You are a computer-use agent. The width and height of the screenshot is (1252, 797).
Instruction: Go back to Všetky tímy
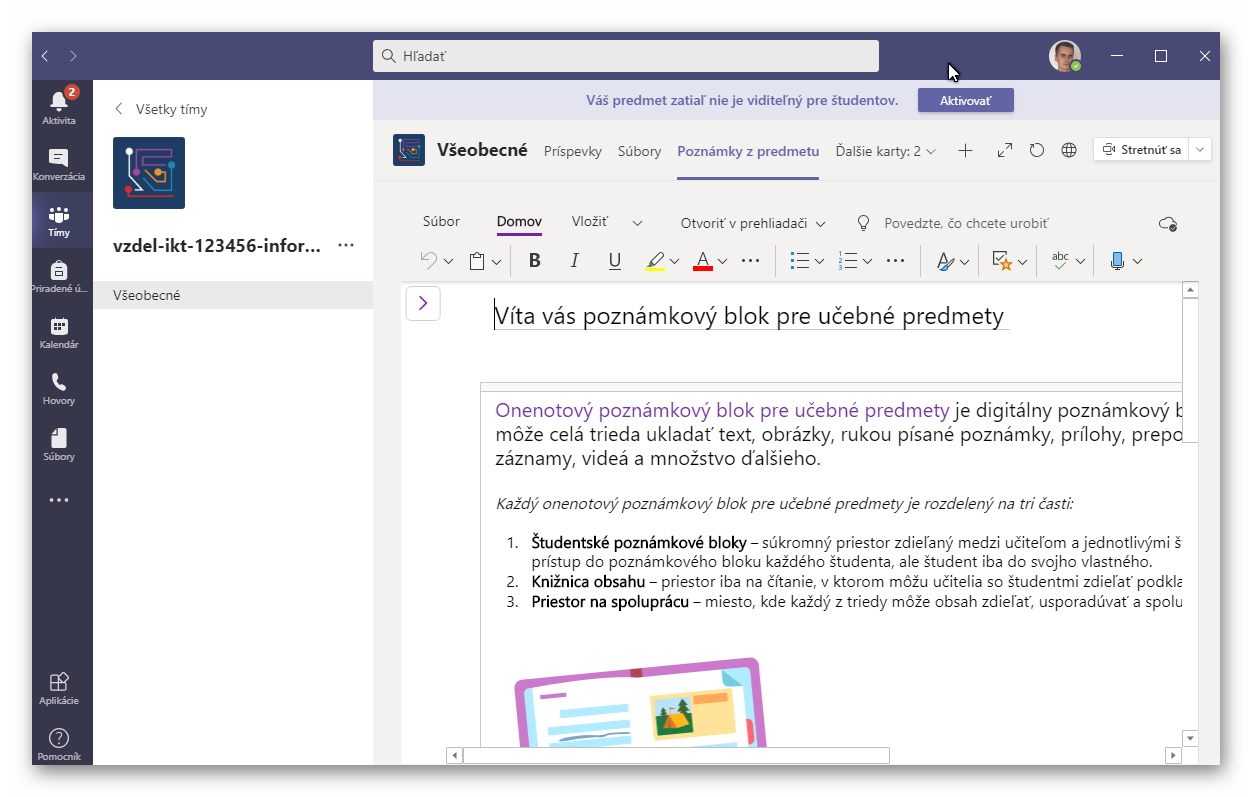pos(161,109)
